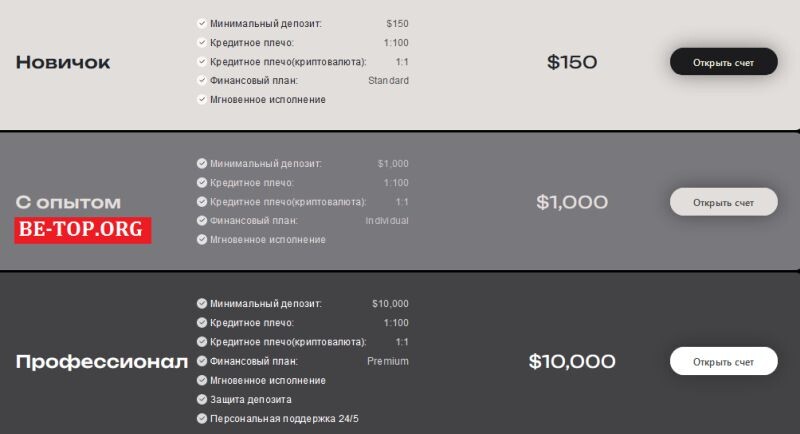Viewport: 800px width, 434px height.
Task: Select the Профессионал plan heading
Action: (x=102, y=362)
